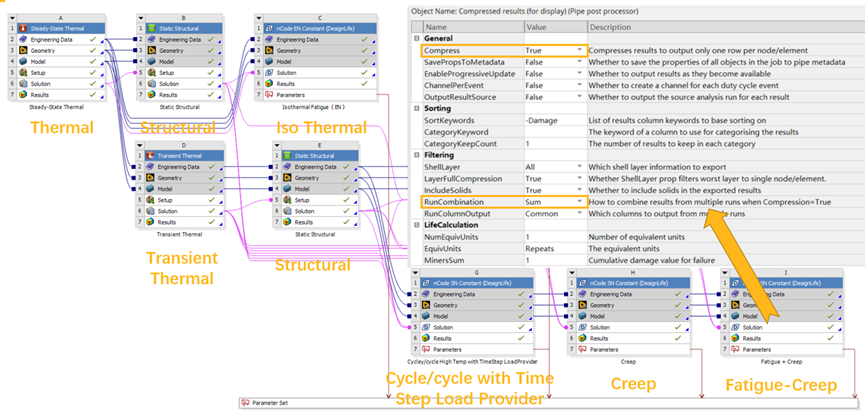Click the Steady-State Thermal title icon in system A
This screenshot has height=414, width=865.
(23, 28)
